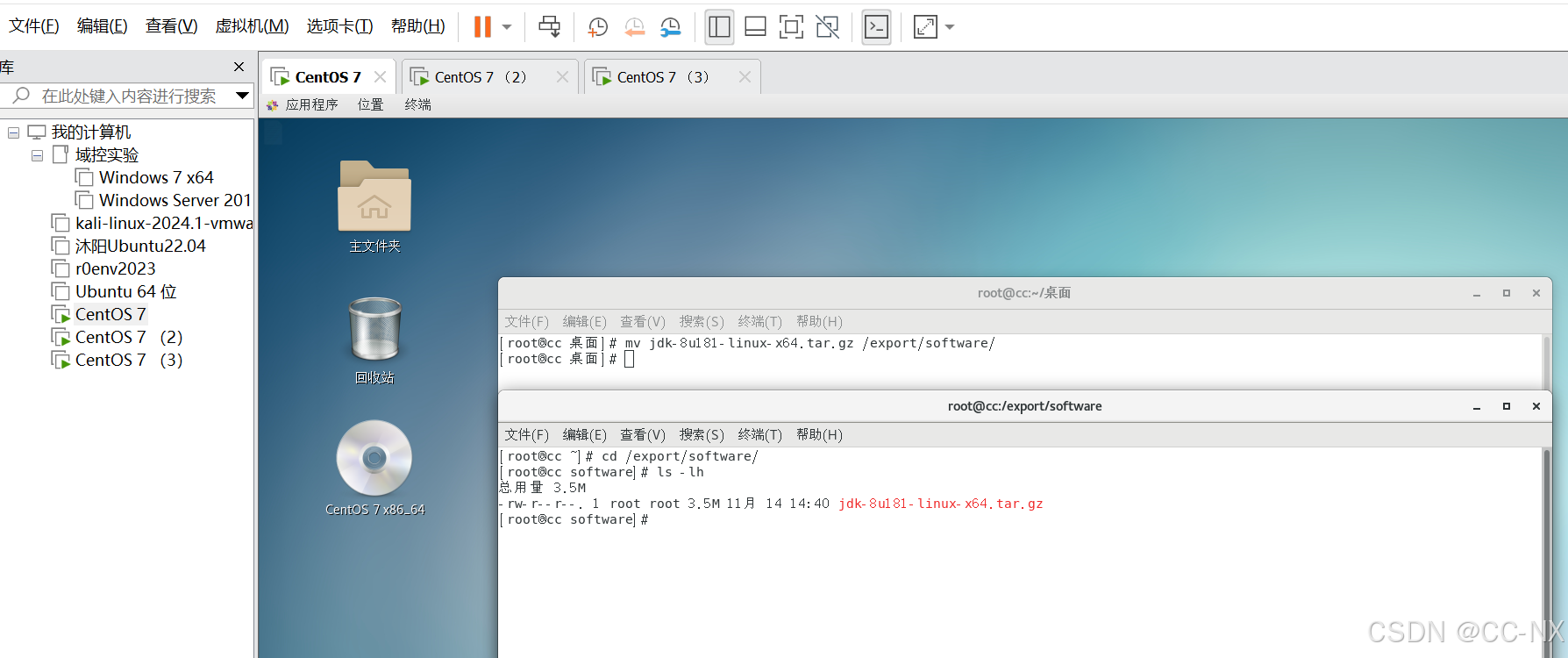
Task: Open the 虚拟机(M) menu
Action: click(x=253, y=26)
